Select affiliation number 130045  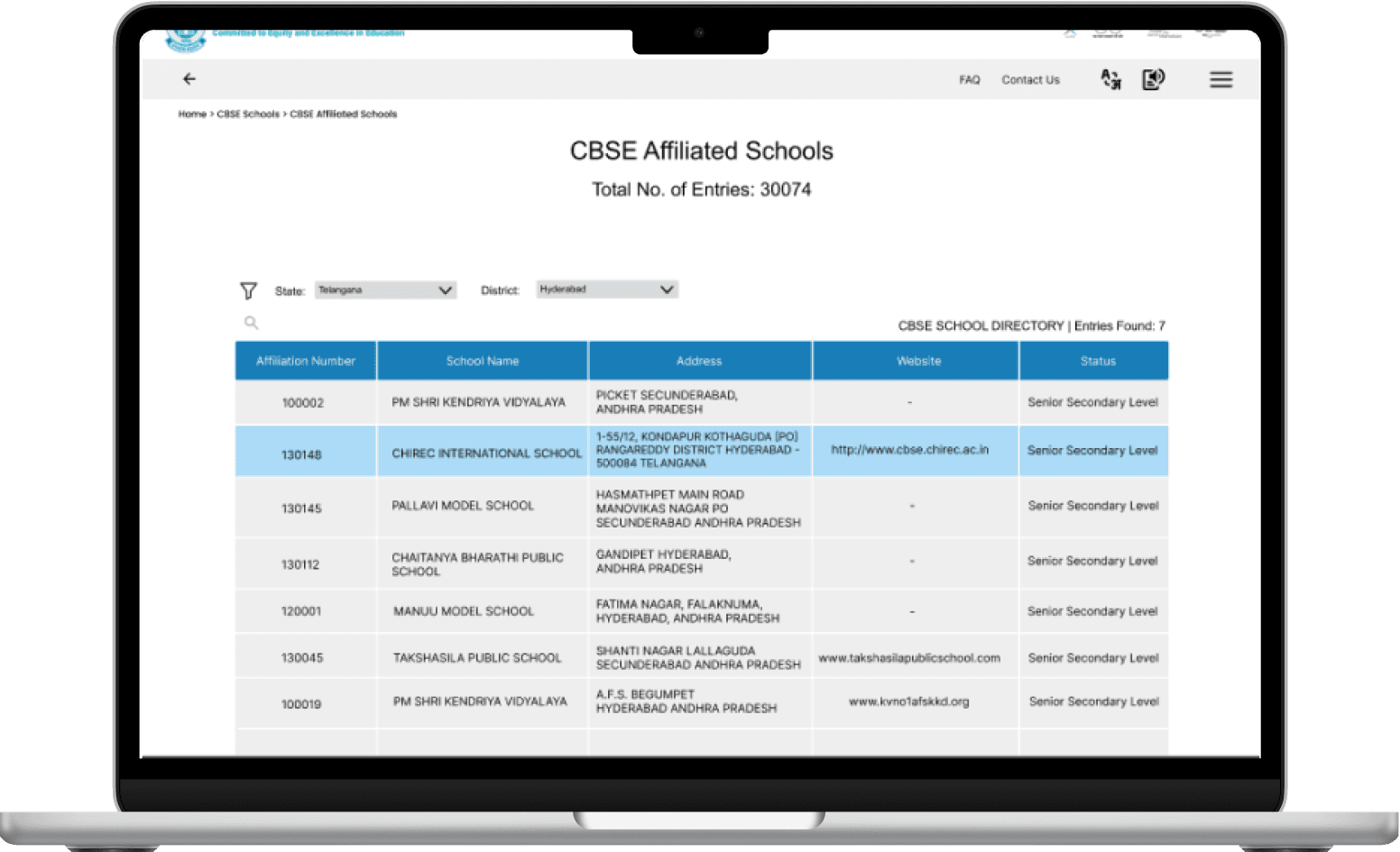302,658
